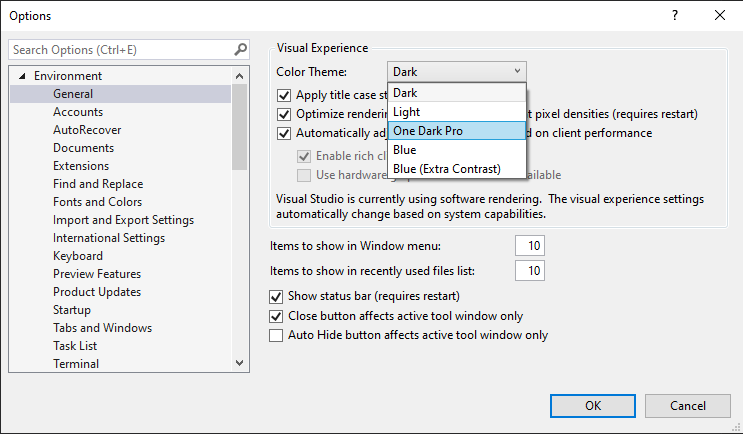This screenshot has width=743, height=434.
Task: Toggle Optimize rendering checkbox
Action: pos(284,114)
